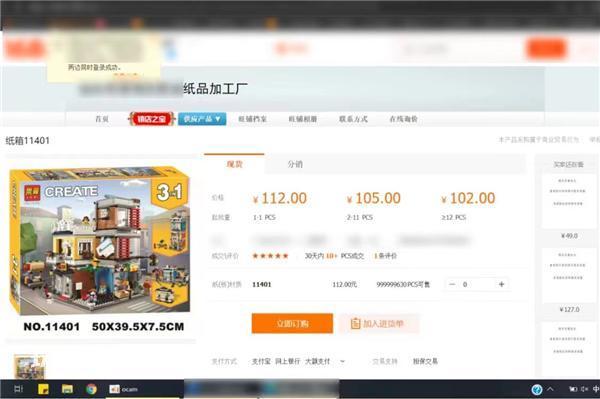Click the orange 立即订购 button

pyautogui.click(x=292, y=324)
